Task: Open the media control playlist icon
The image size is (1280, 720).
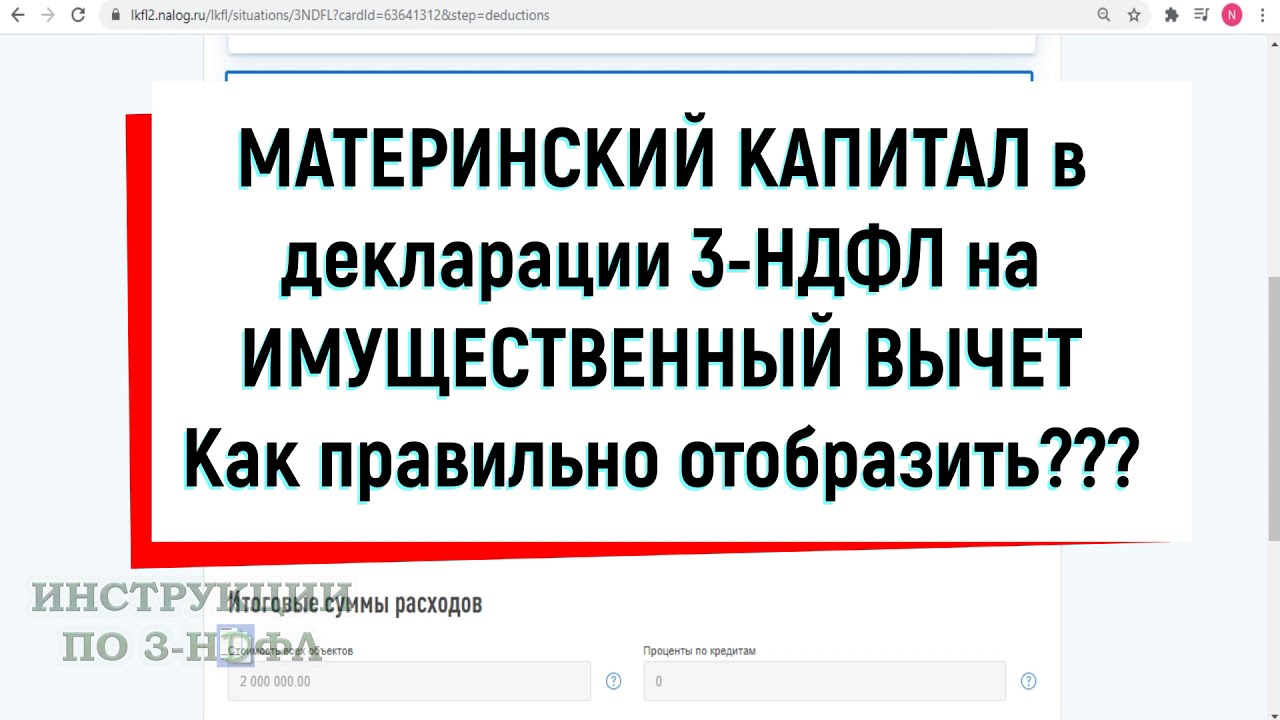Action: (1202, 15)
